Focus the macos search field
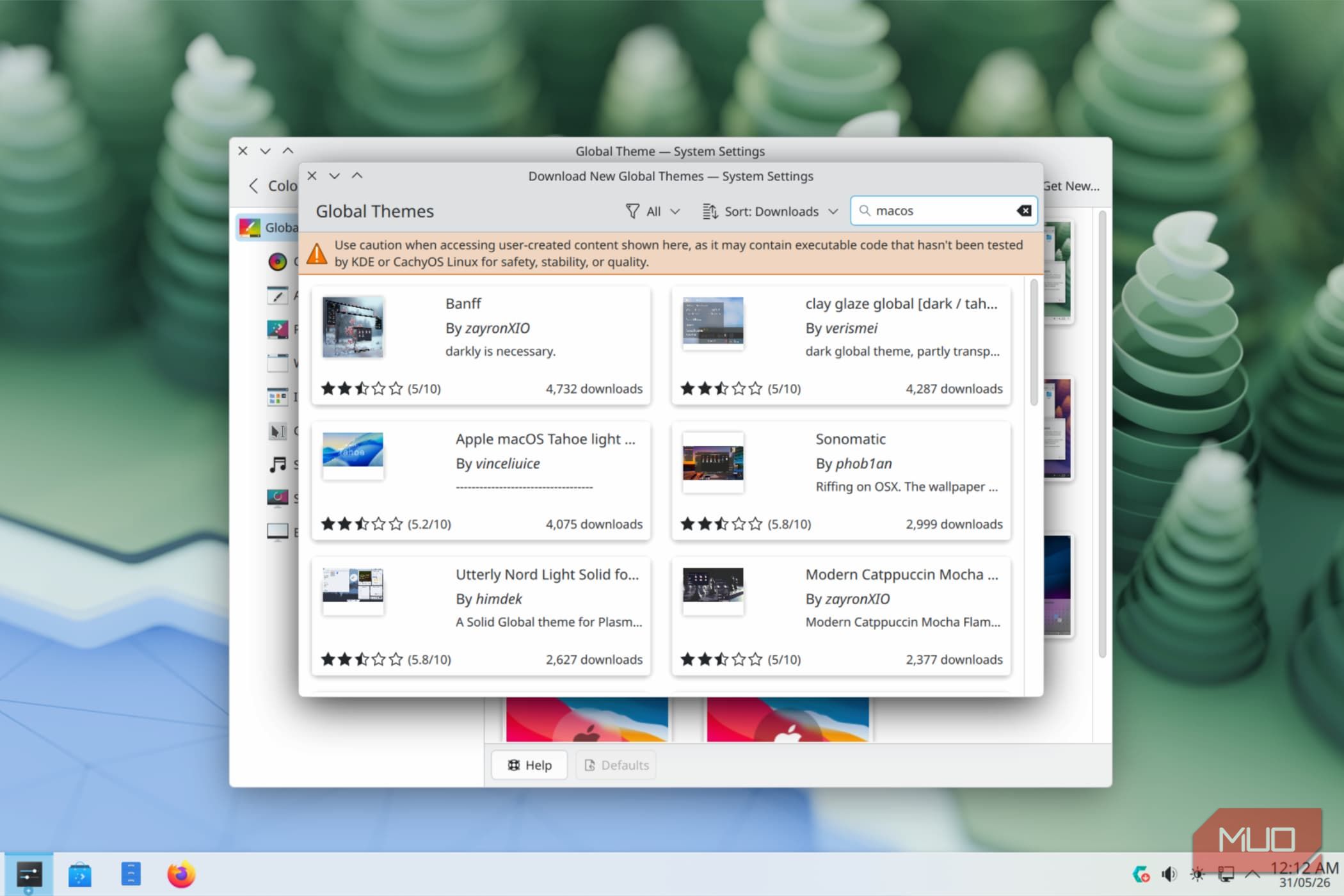Image resolution: width=1344 pixels, height=896 pixels. [943, 211]
